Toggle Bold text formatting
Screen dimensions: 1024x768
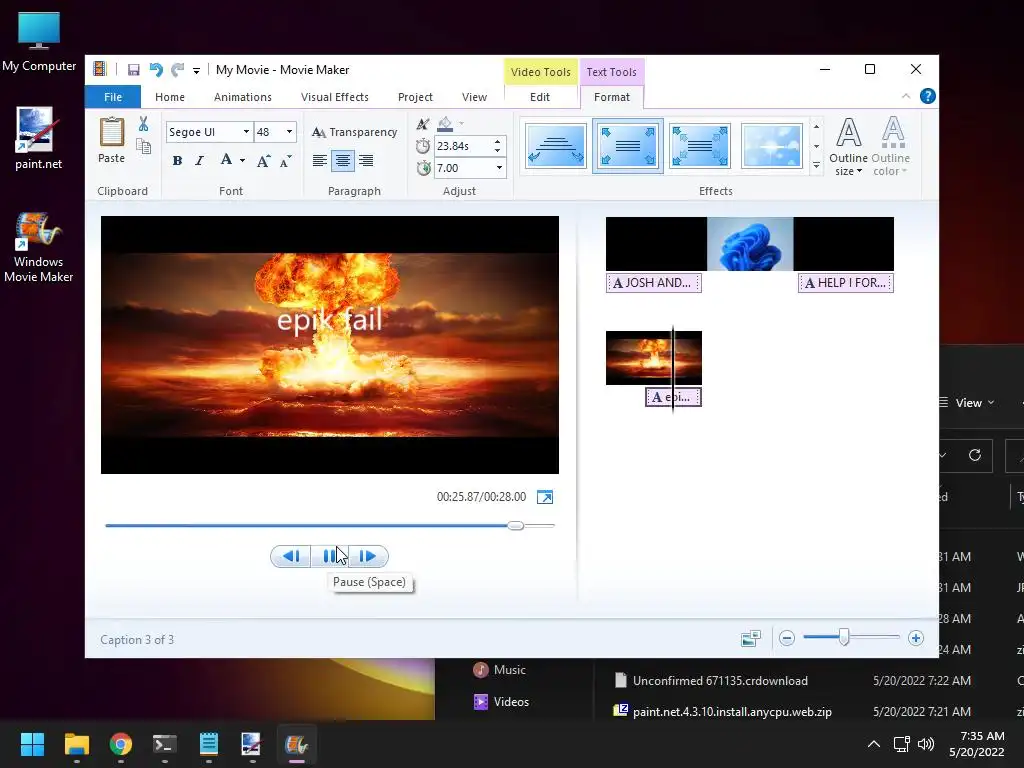click(x=177, y=161)
